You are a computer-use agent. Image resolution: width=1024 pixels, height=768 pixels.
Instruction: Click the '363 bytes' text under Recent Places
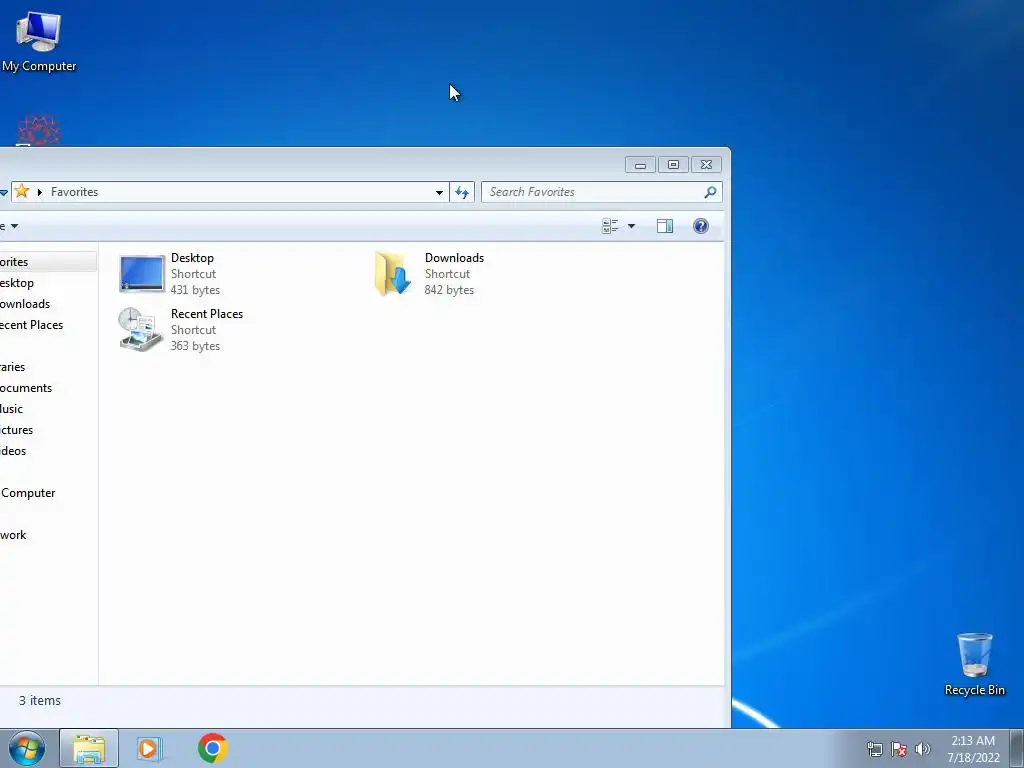pyautogui.click(x=195, y=346)
